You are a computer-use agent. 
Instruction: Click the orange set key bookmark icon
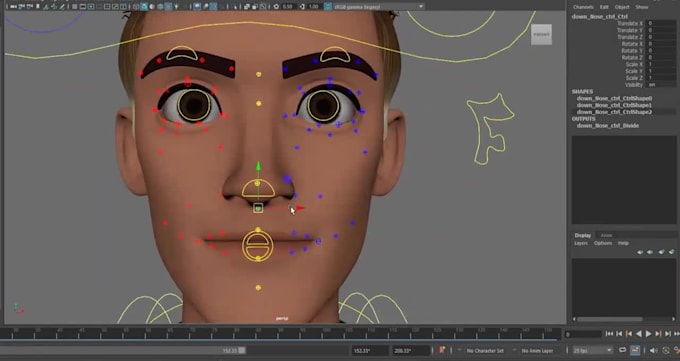pos(442,350)
